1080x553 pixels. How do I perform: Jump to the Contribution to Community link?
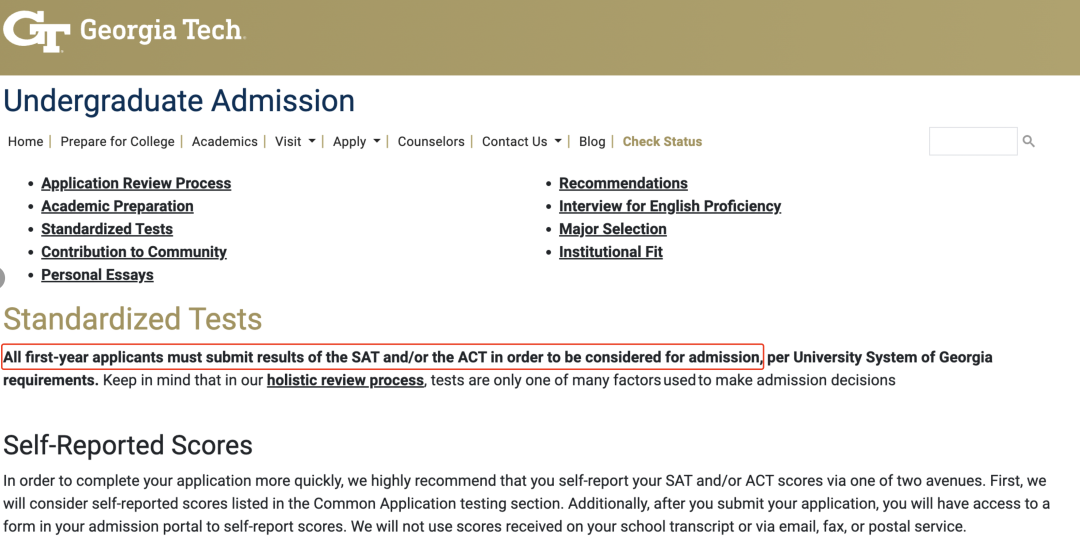(134, 252)
